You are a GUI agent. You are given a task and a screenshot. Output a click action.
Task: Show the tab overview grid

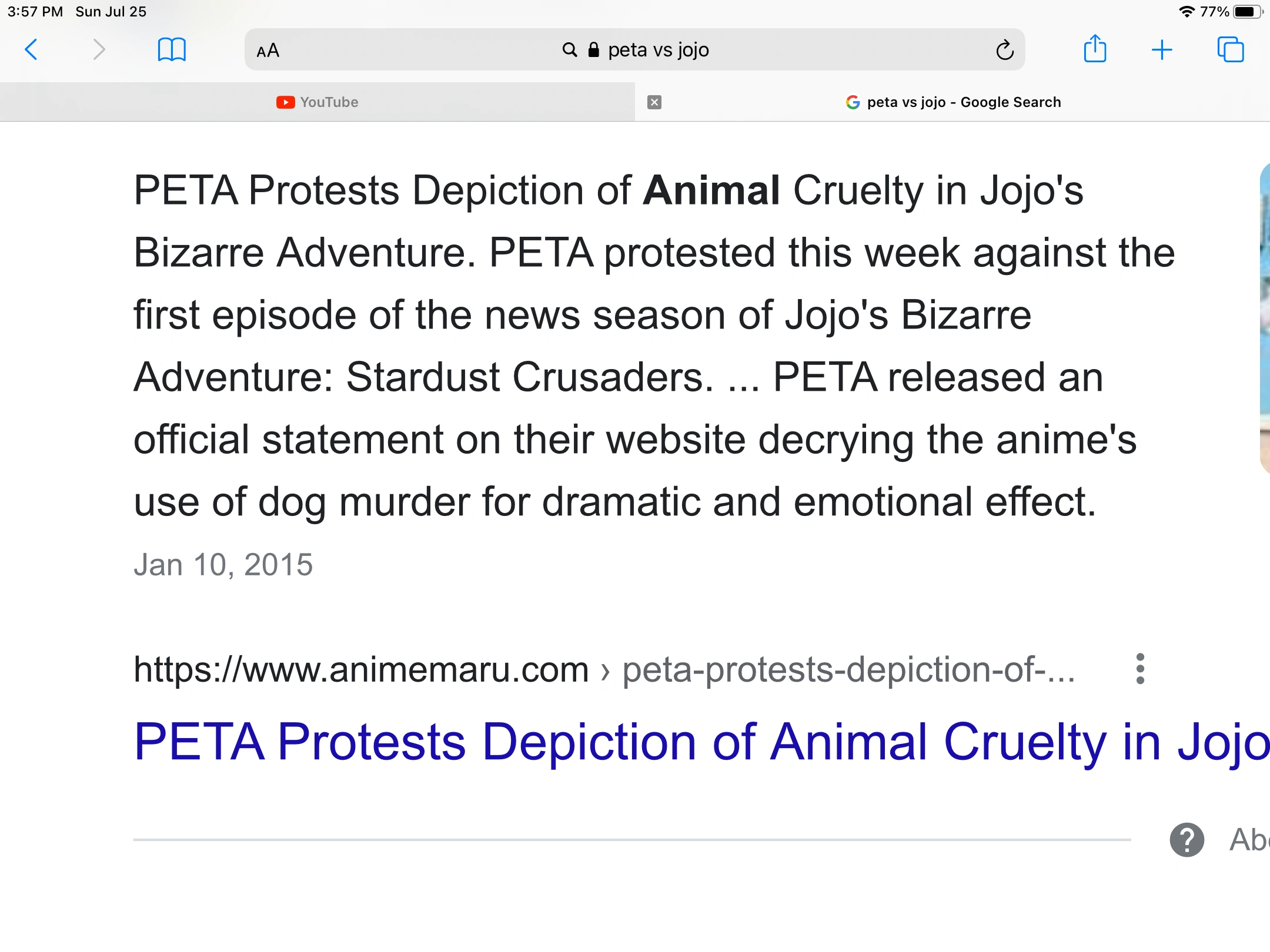(1231, 50)
